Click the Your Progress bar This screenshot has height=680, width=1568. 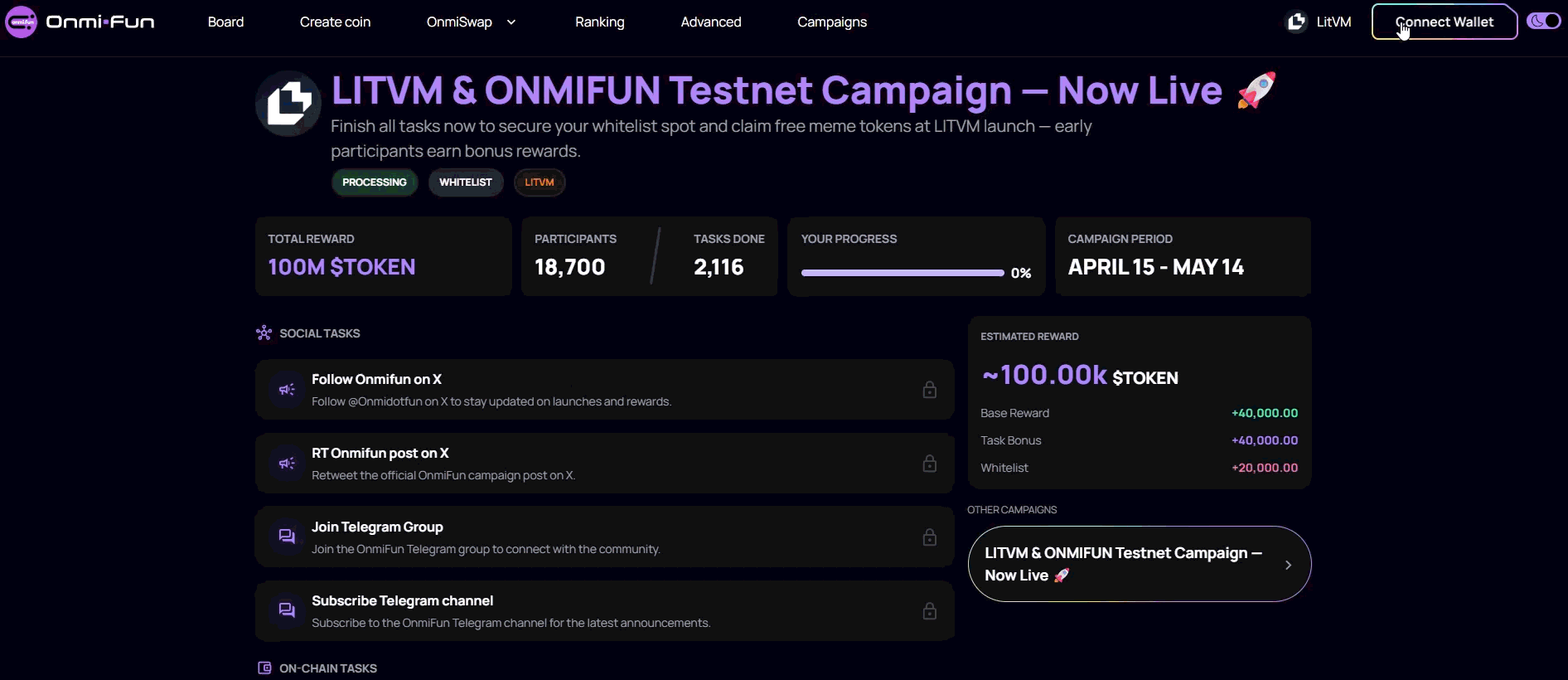[902, 273]
